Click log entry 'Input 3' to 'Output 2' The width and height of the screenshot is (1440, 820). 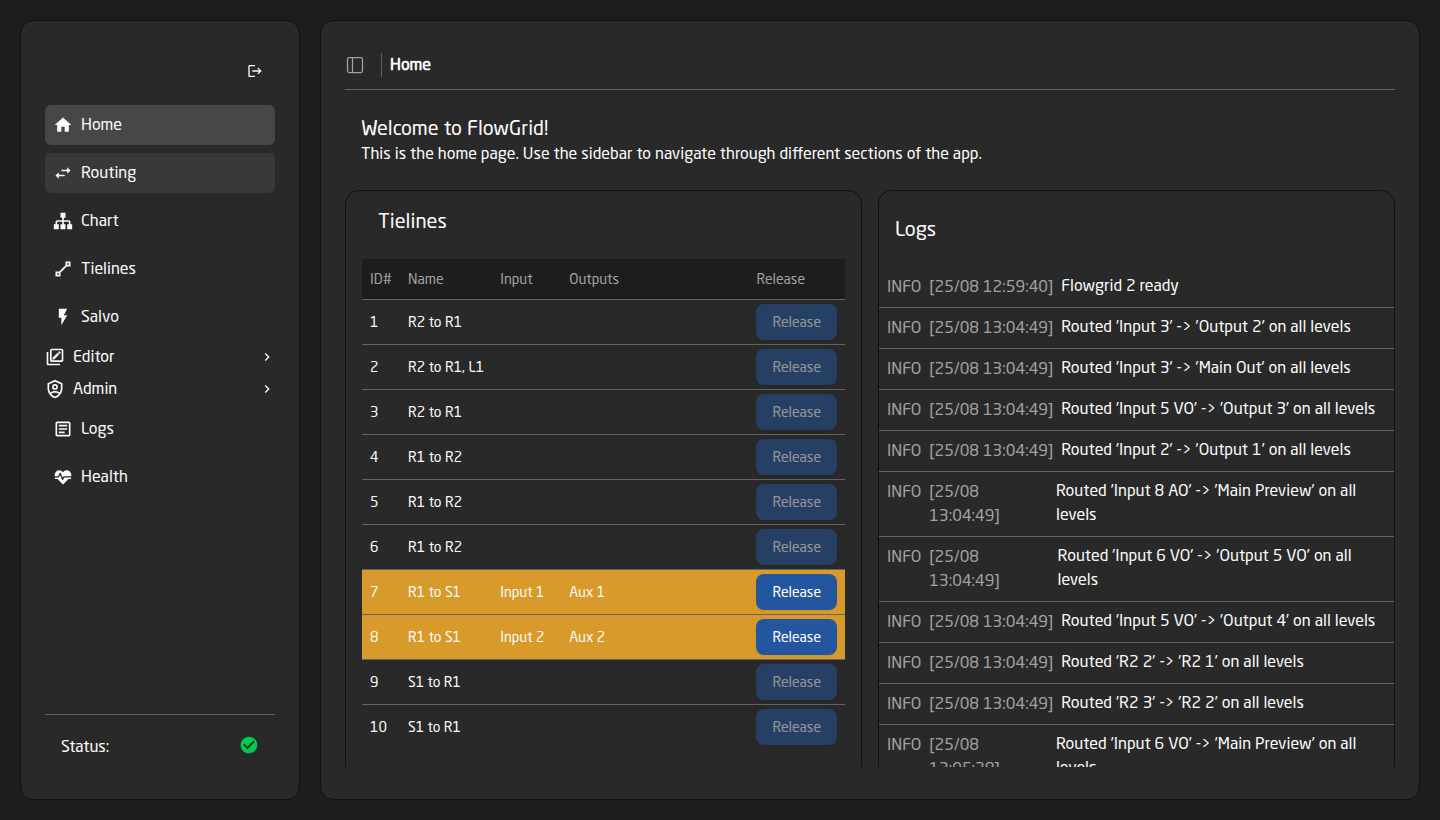[1136, 327]
